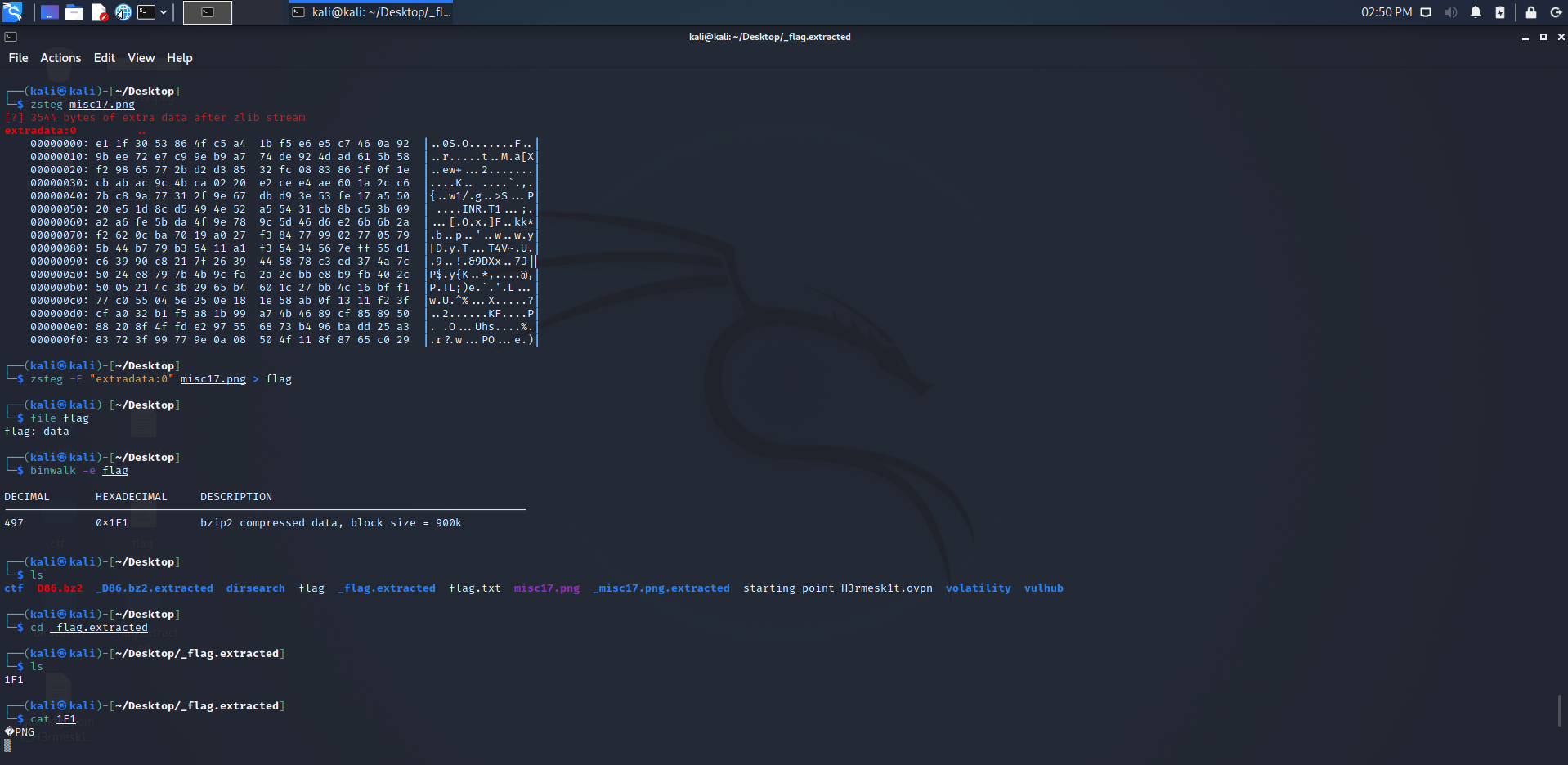Click the show desktop panel icon
1568x765 pixels.
pyautogui.click(x=49, y=12)
